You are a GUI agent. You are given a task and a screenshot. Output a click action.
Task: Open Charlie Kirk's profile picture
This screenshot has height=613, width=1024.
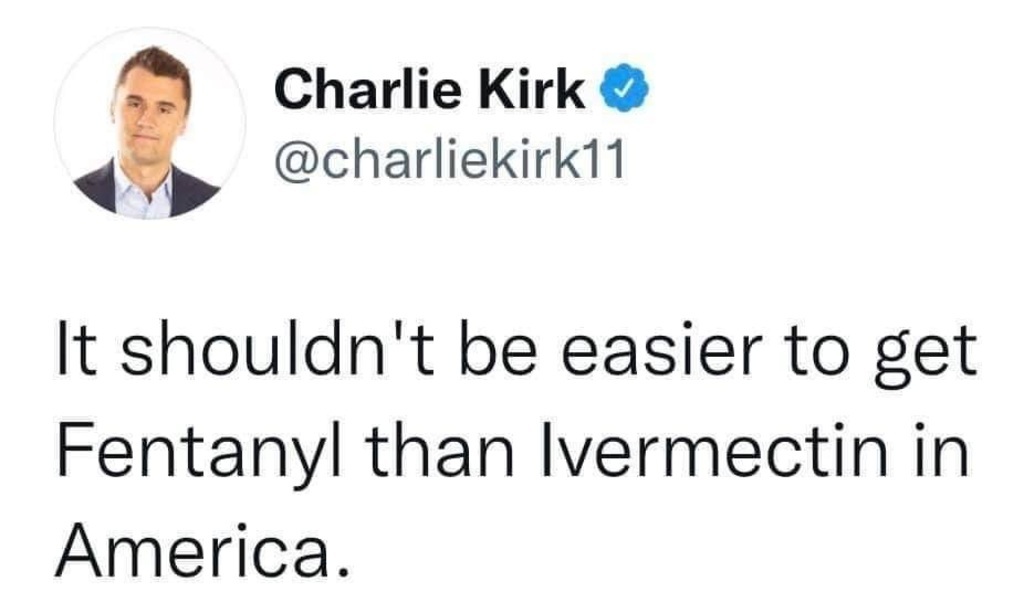click(150, 124)
